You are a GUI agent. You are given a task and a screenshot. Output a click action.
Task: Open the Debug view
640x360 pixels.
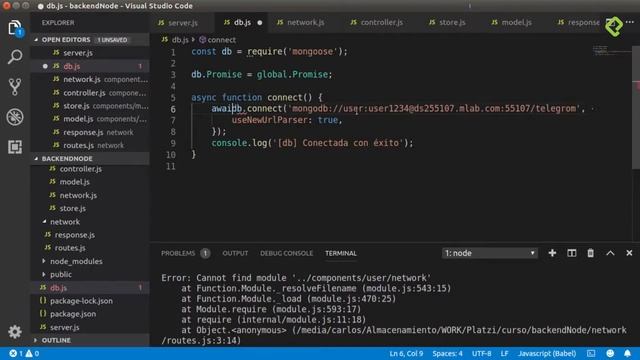(15, 117)
